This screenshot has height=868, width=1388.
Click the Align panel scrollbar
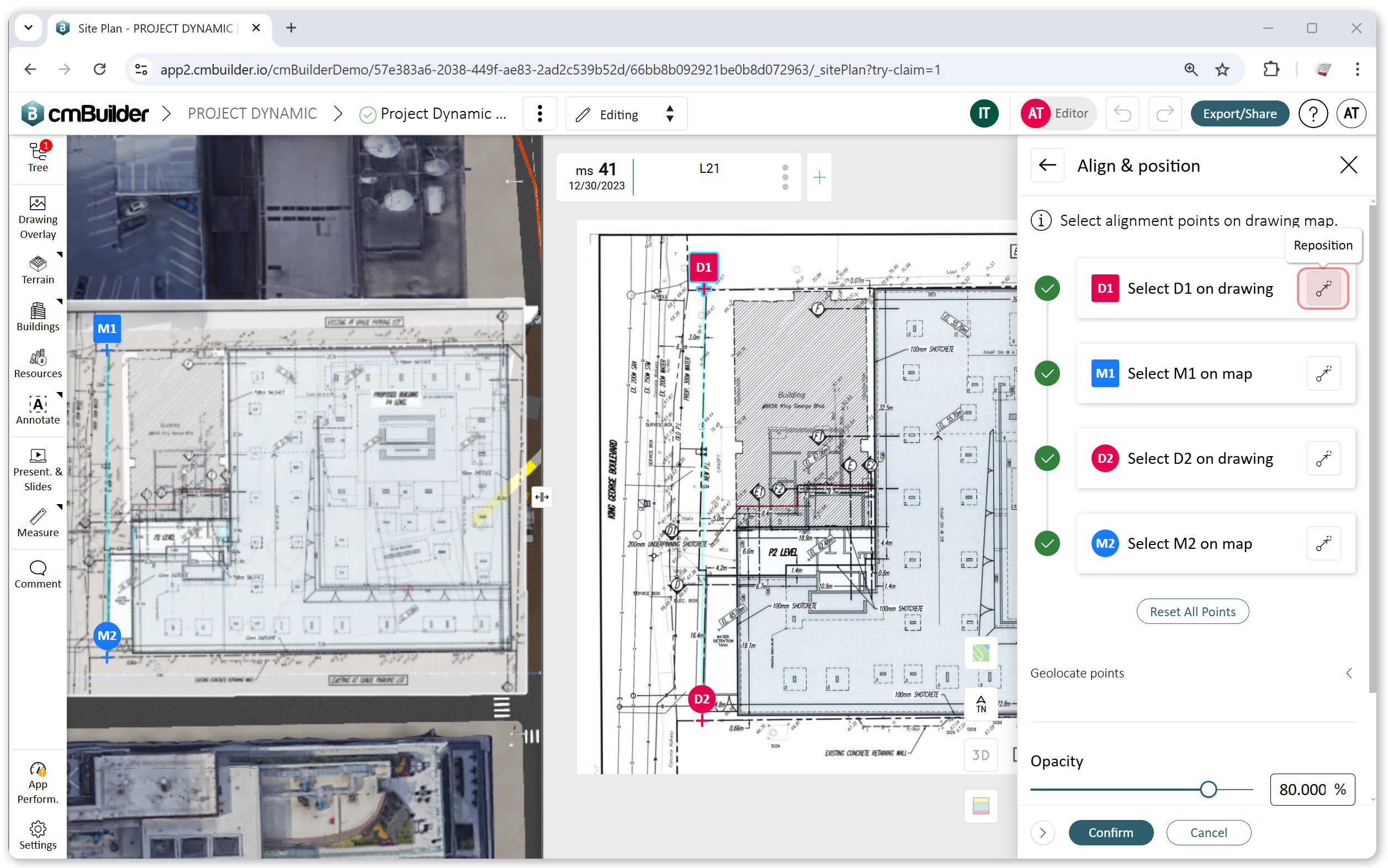pos(1372,448)
